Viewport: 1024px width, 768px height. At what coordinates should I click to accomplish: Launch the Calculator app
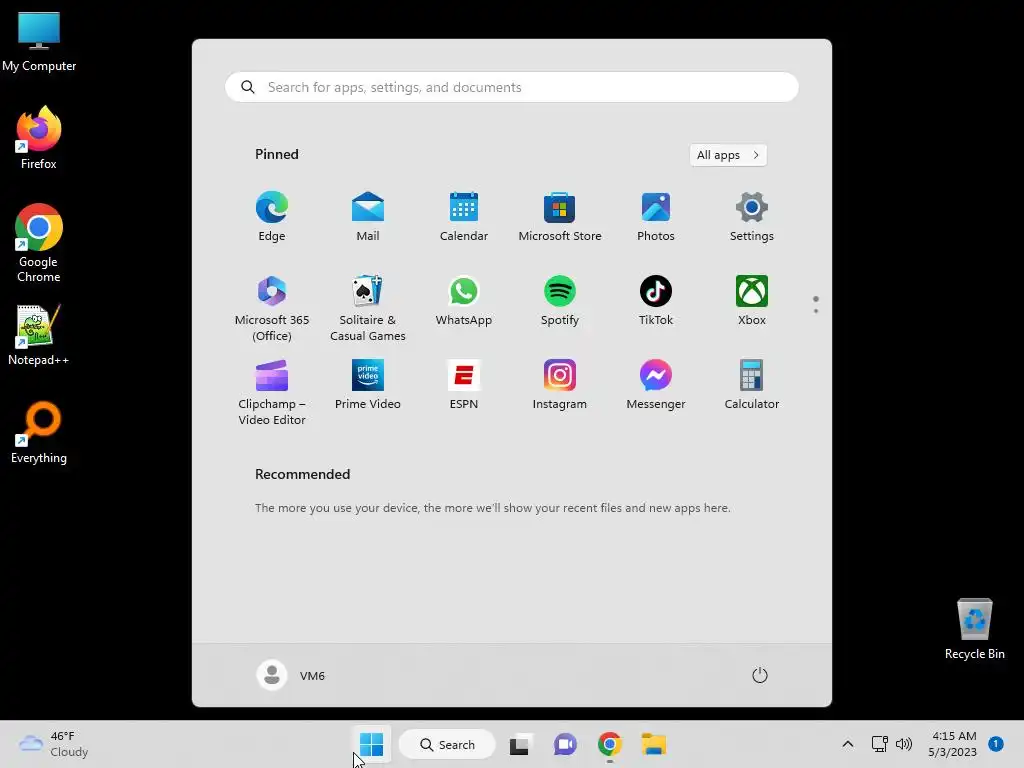752,385
